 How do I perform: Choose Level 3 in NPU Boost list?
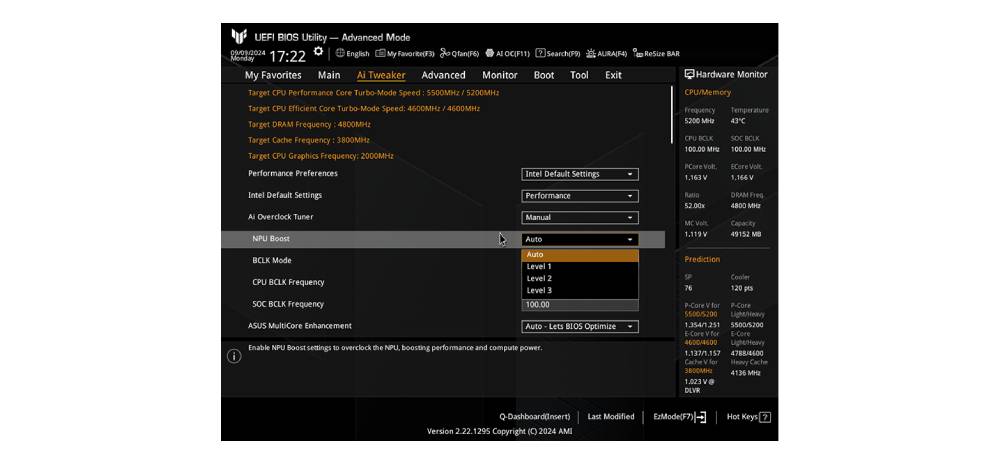click(580, 291)
